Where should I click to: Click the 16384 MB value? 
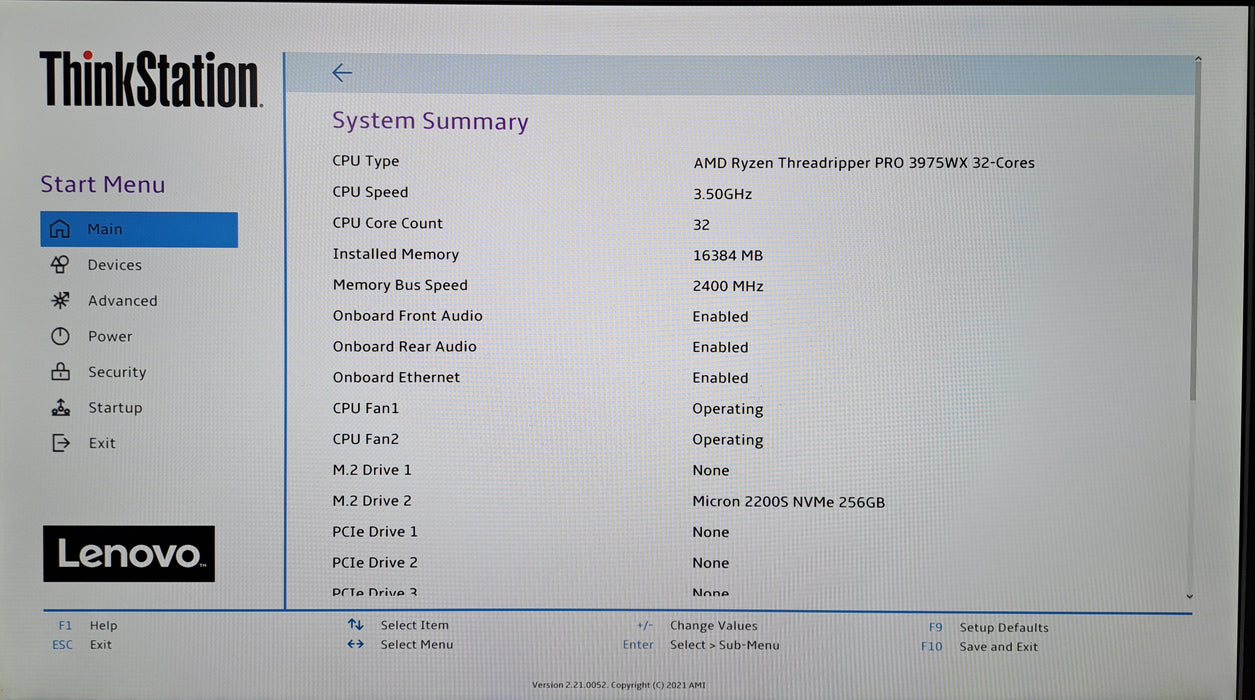pyautogui.click(x=728, y=256)
